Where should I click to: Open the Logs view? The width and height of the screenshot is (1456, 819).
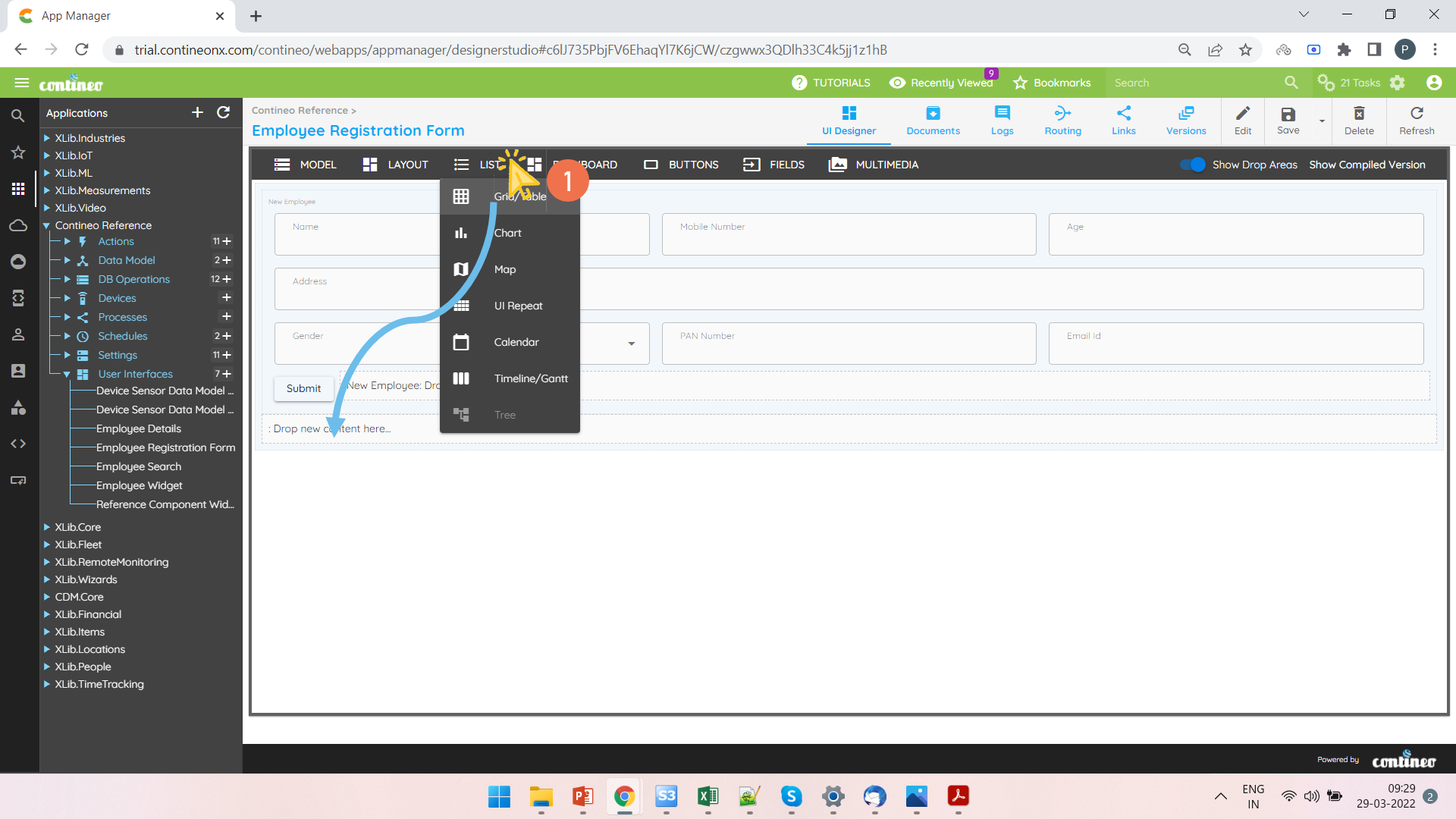[x=1002, y=120]
